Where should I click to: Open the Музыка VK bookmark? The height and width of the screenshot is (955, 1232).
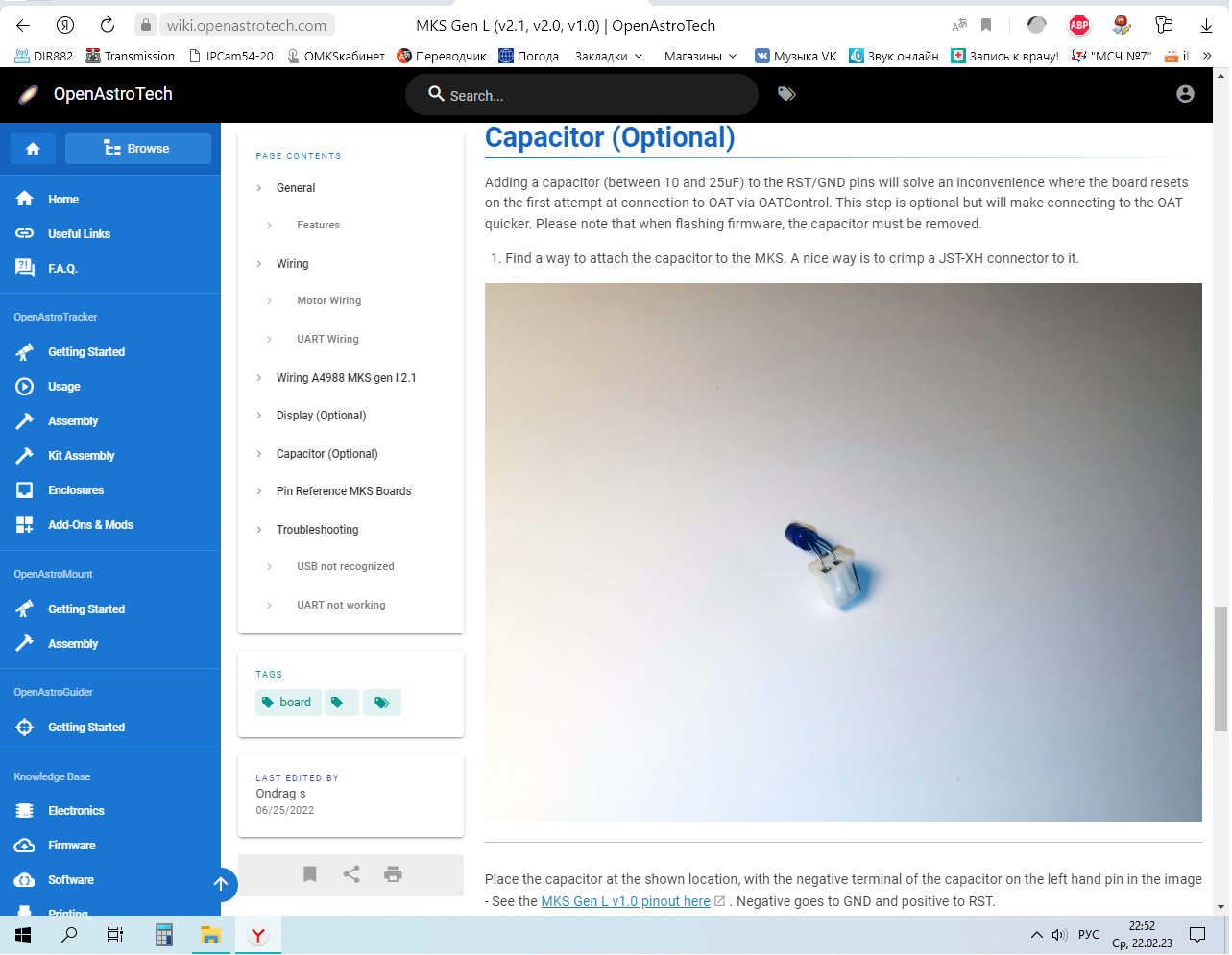796,57
